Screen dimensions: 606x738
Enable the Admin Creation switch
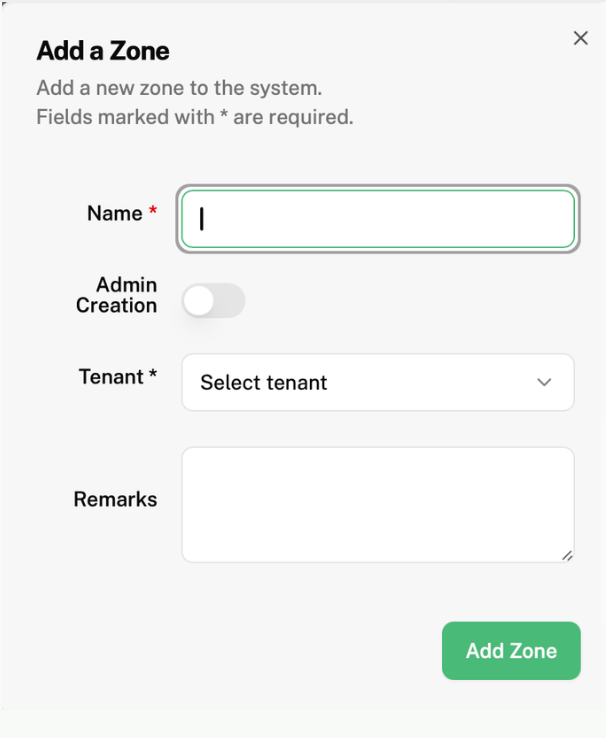point(213,301)
